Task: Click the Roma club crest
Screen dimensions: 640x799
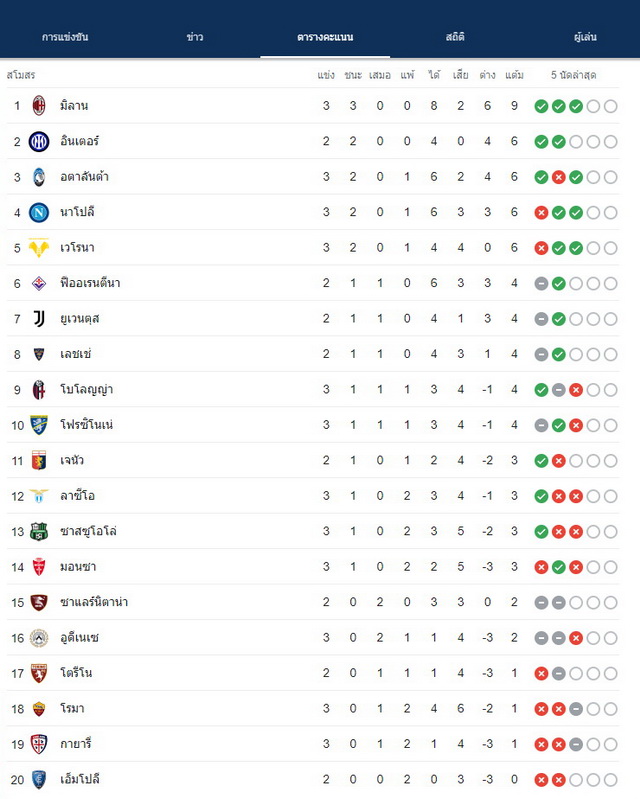Action: tap(39, 708)
